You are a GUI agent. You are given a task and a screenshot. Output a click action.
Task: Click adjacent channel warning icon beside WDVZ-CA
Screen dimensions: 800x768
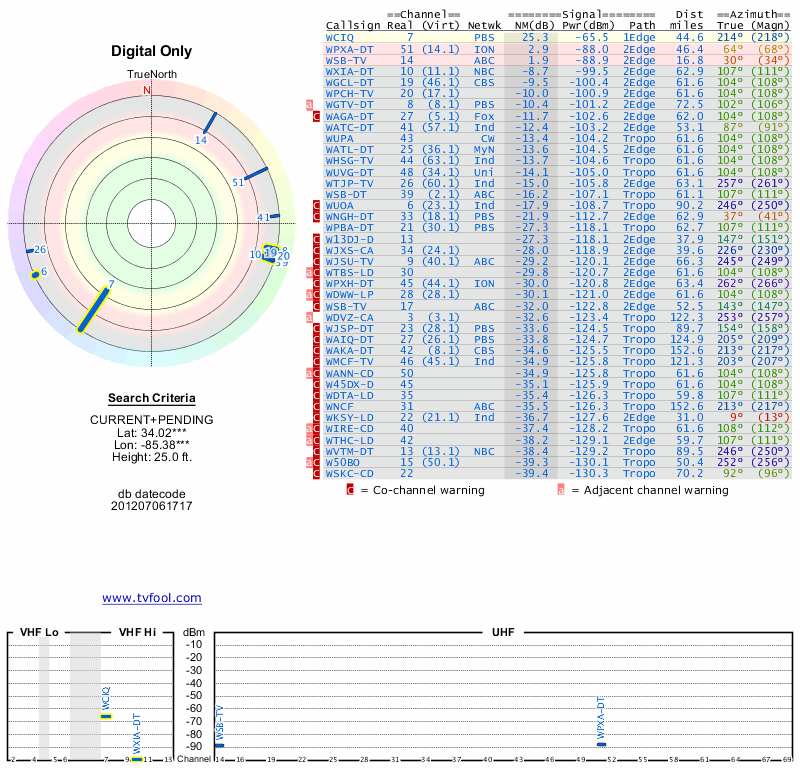(x=310, y=318)
